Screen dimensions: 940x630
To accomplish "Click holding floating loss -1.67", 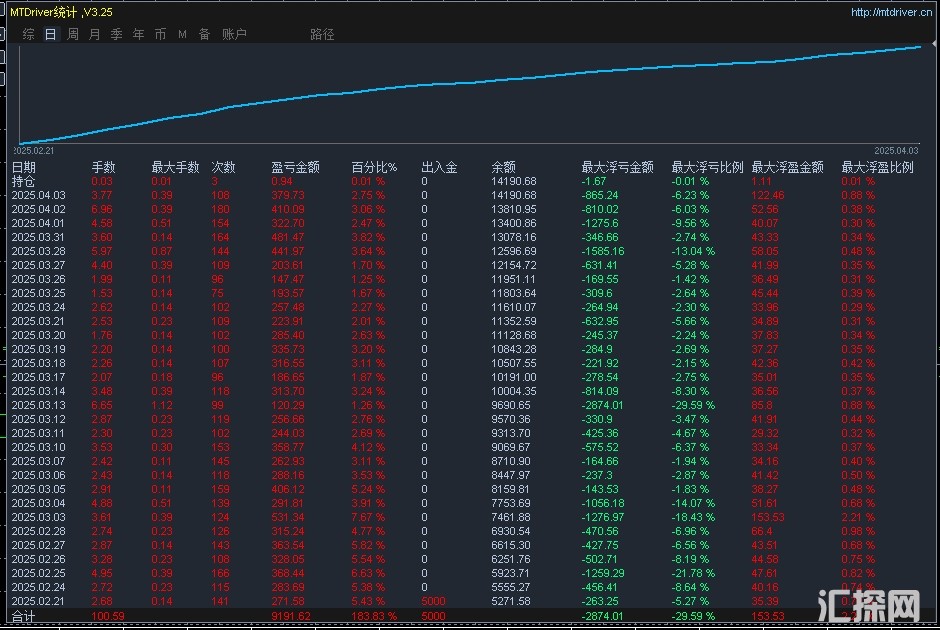I will [x=594, y=181].
